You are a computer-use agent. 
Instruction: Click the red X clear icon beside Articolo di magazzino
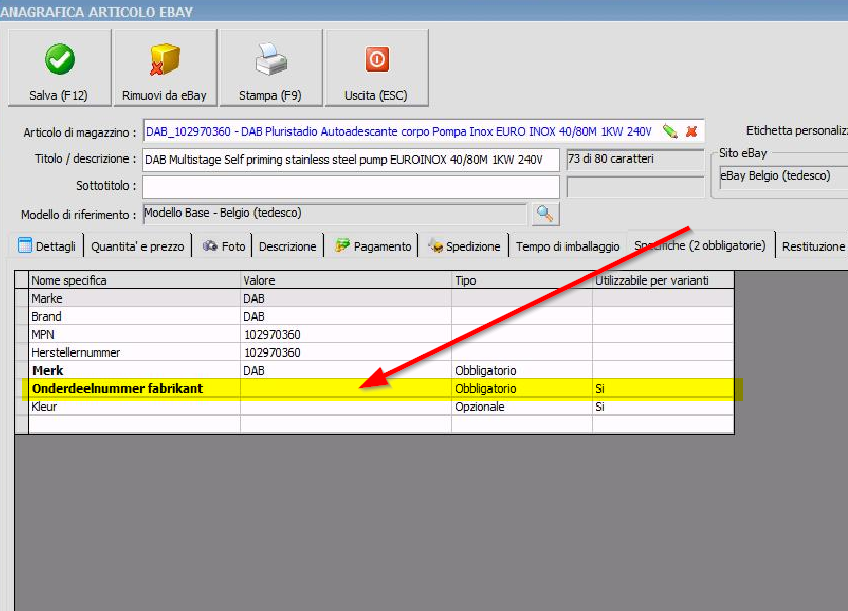(691, 132)
